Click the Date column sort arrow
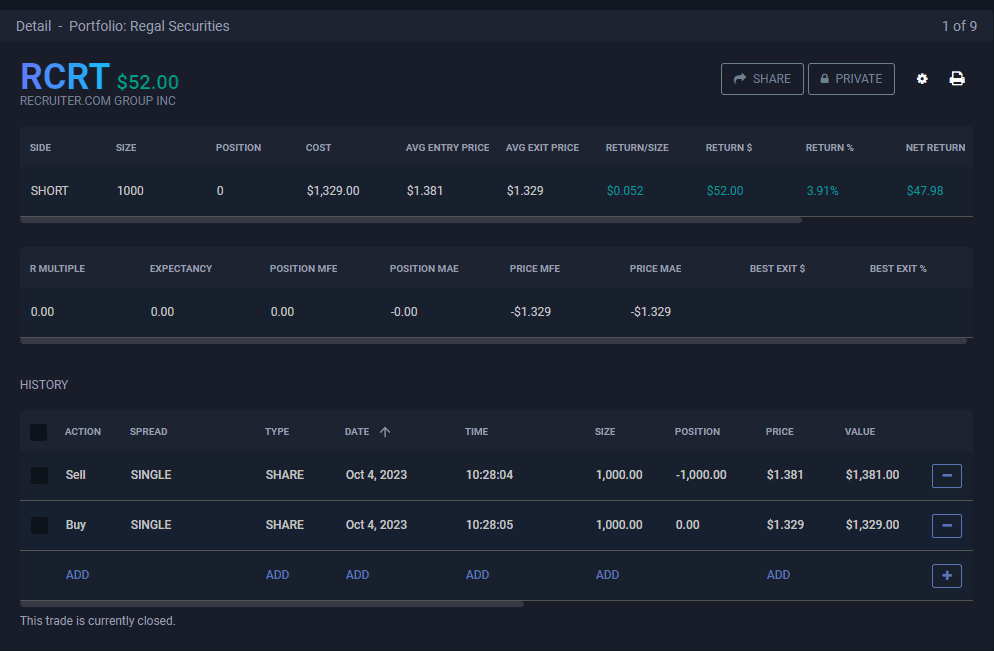994x651 pixels. point(385,432)
